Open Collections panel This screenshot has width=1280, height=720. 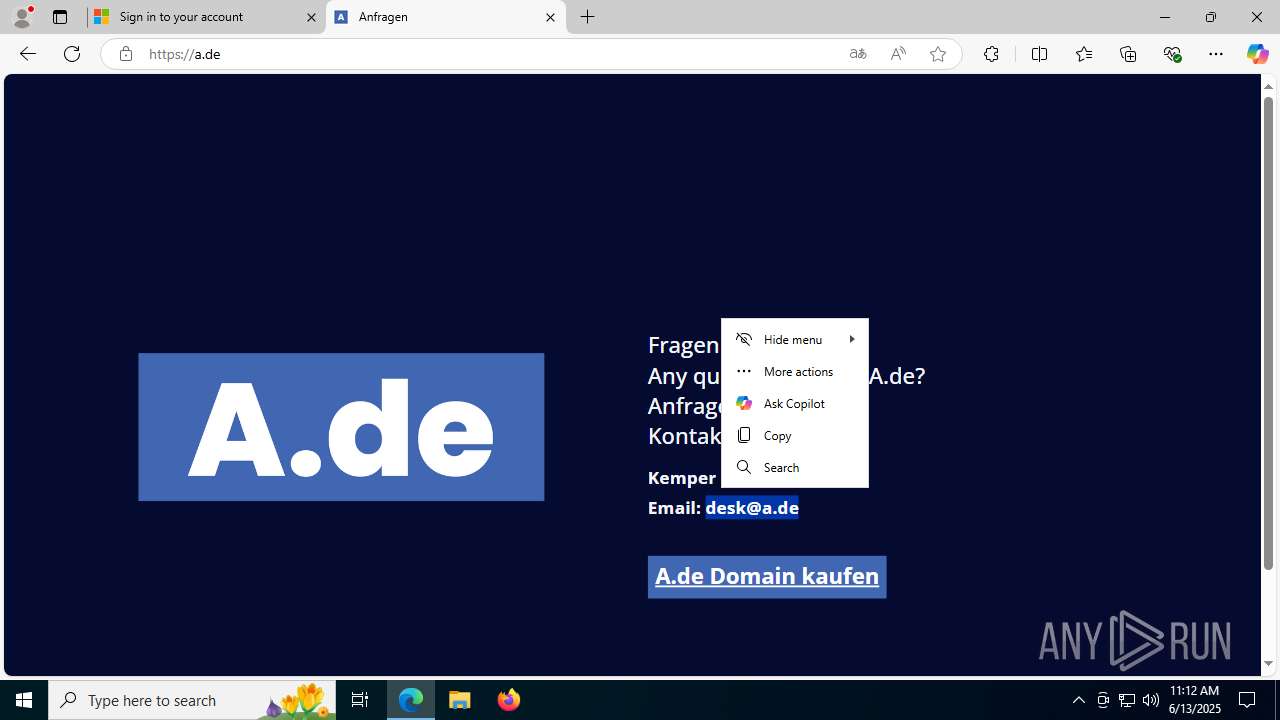coord(1128,54)
